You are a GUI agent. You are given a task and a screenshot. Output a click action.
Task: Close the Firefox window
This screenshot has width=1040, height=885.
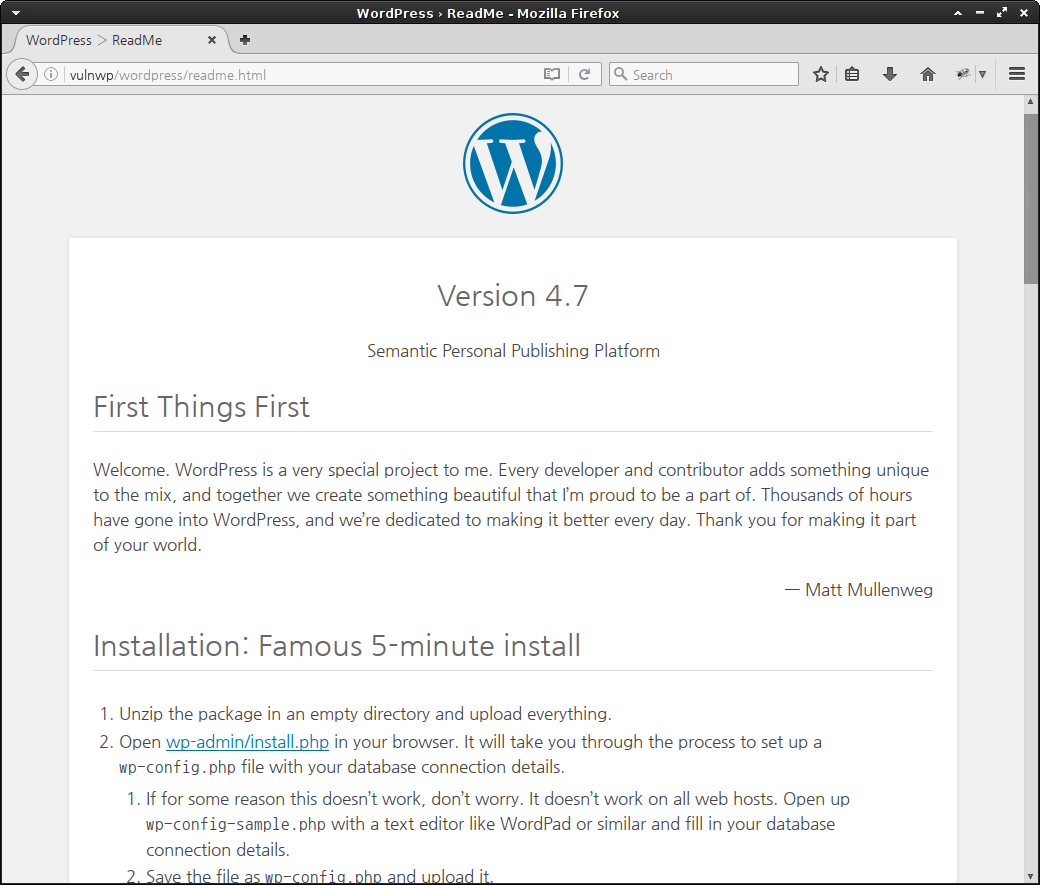1024,13
